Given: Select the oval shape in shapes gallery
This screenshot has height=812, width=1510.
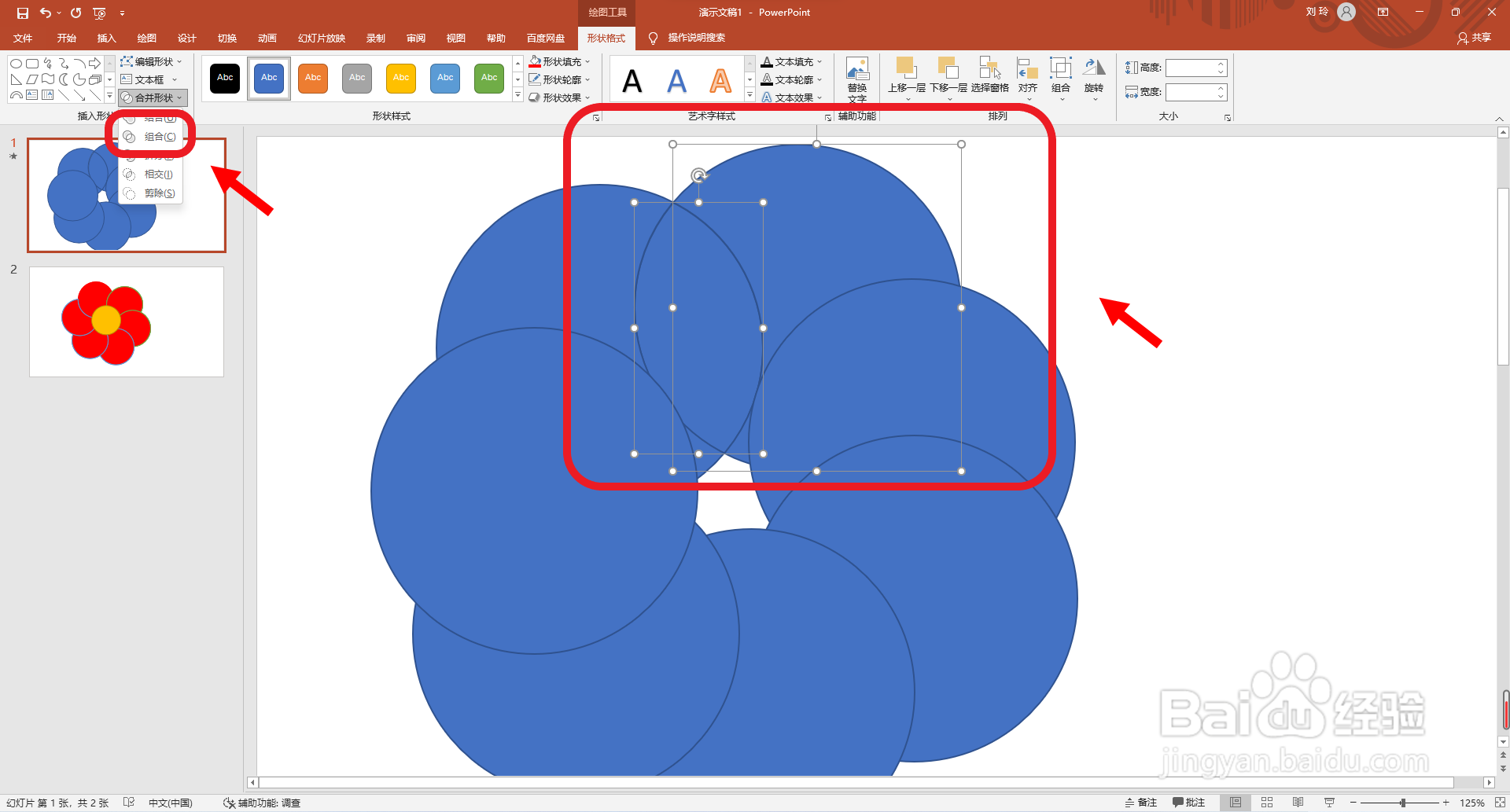Looking at the screenshot, I should tap(16, 64).
